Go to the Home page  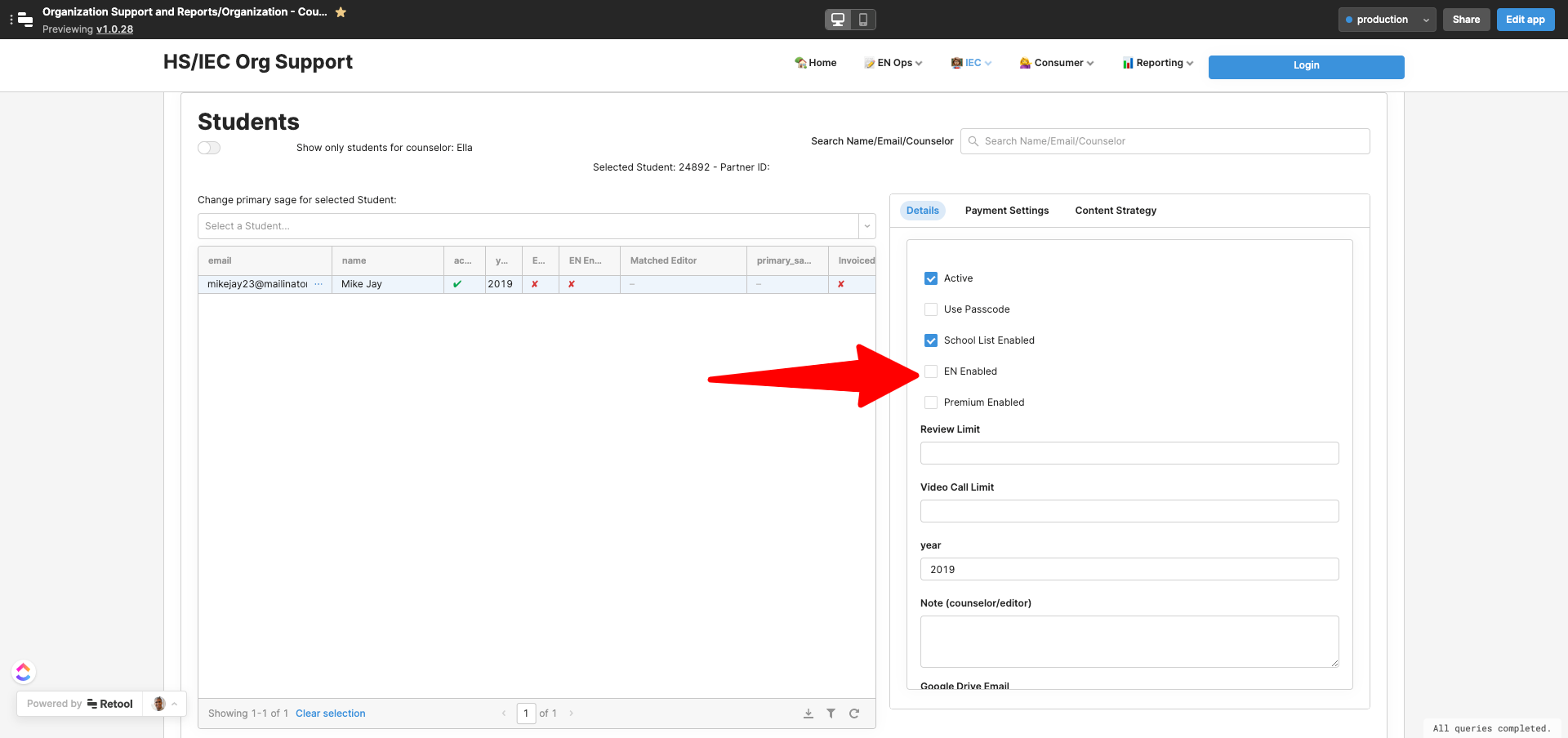pyautogui.click(x=816, y=63)
